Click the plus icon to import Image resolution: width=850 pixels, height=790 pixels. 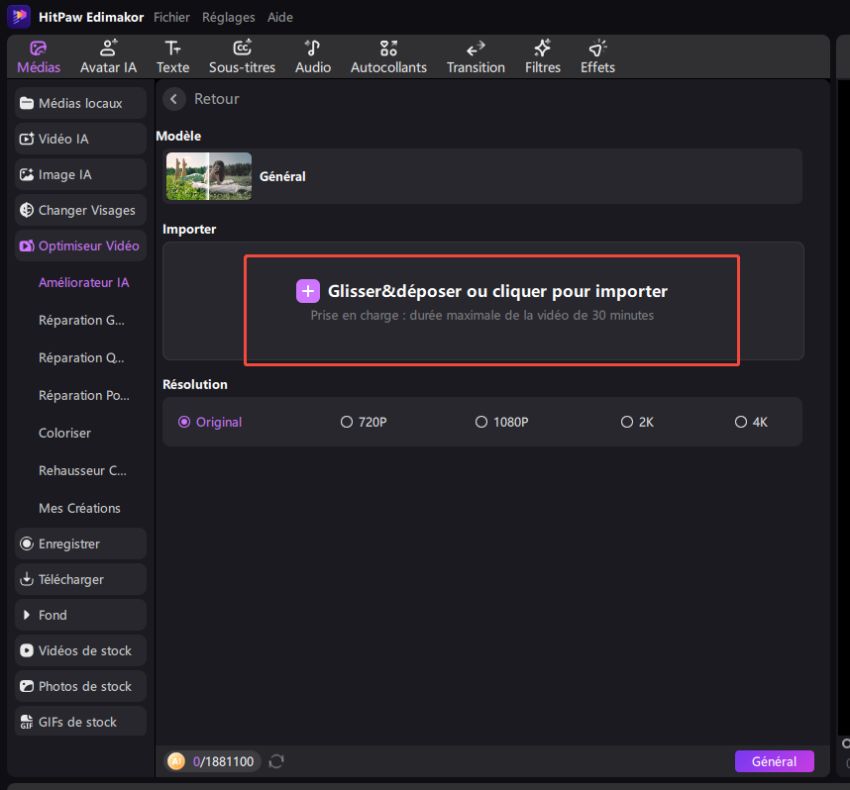click(x=308, y=291)
